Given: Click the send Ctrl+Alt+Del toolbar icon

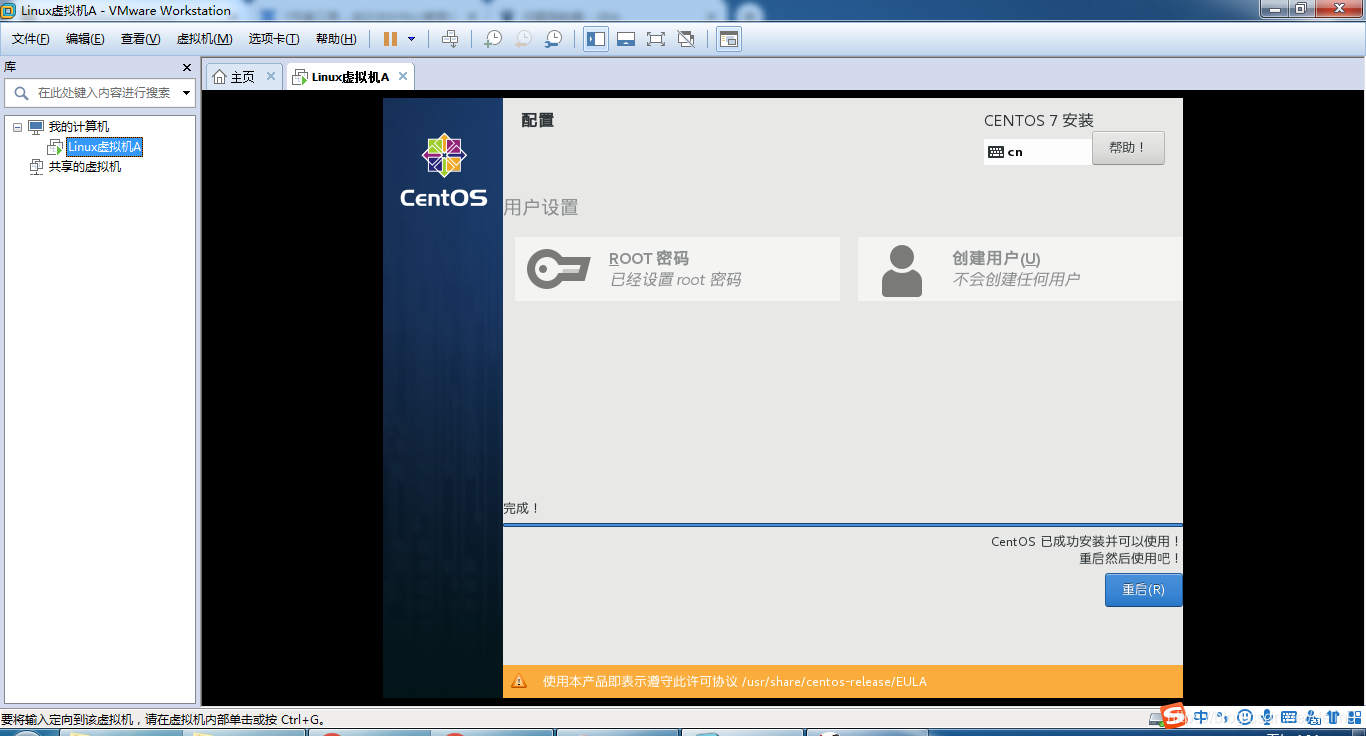Looking at the screenshot, I should (451, 39).
